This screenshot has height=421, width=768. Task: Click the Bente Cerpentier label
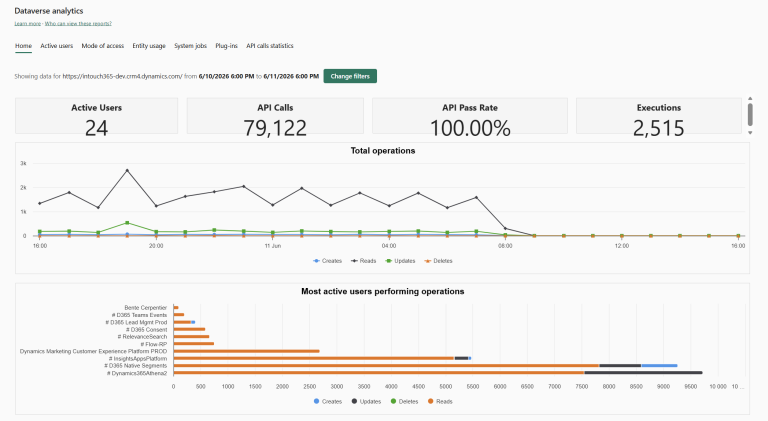[x=145, y=308]
